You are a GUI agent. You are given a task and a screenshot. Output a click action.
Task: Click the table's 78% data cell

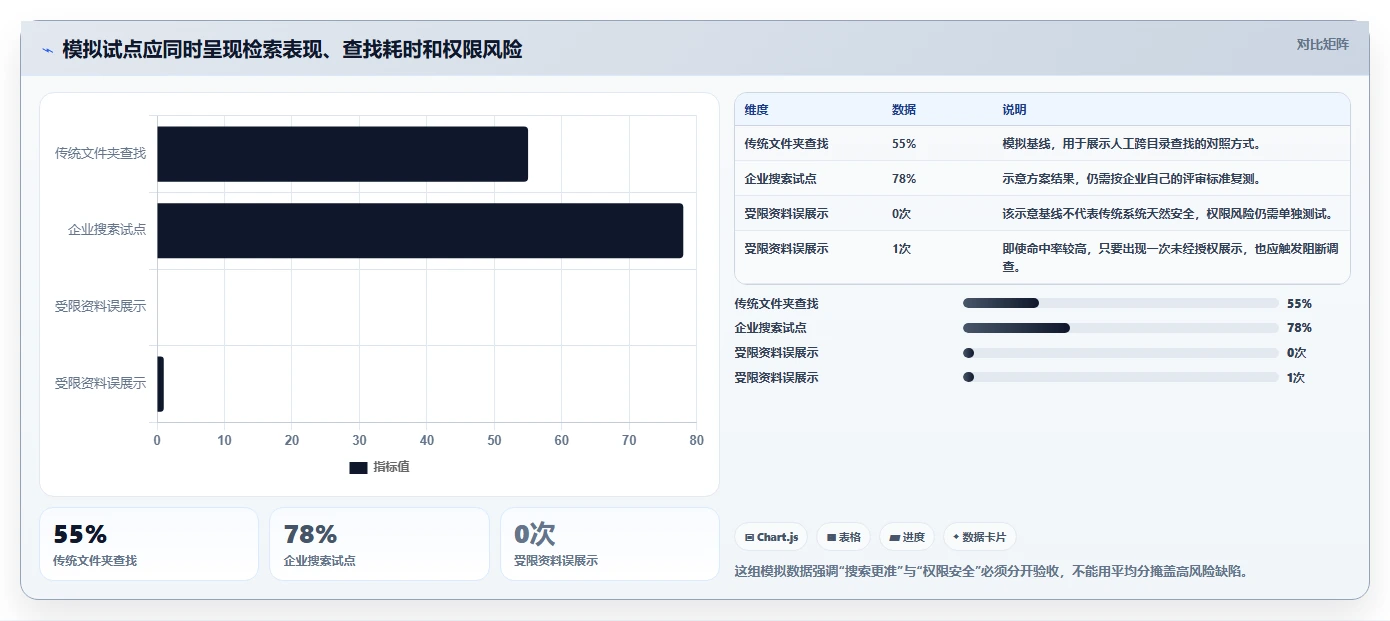904,179
